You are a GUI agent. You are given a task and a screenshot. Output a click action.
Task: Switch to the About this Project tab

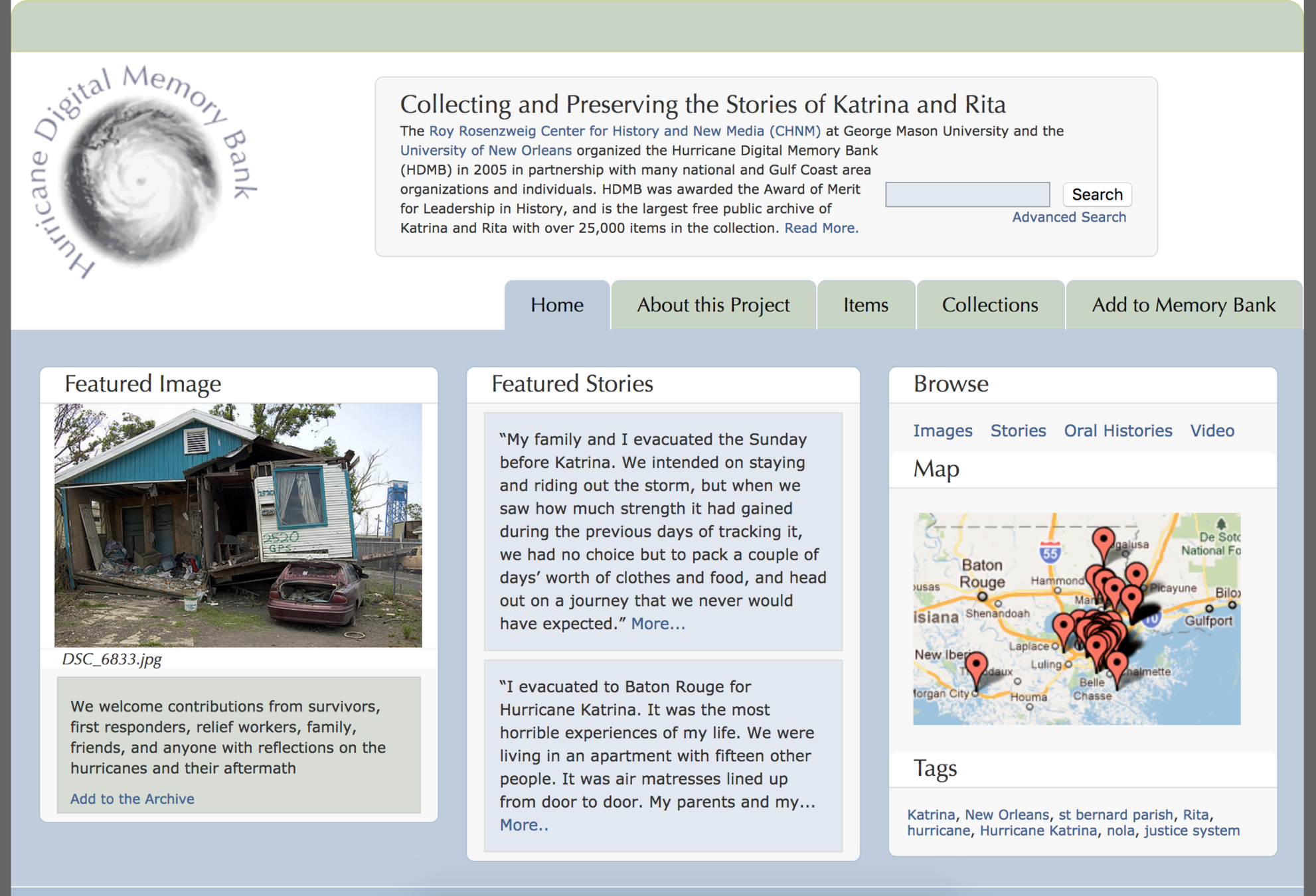[x=713, y=305]
